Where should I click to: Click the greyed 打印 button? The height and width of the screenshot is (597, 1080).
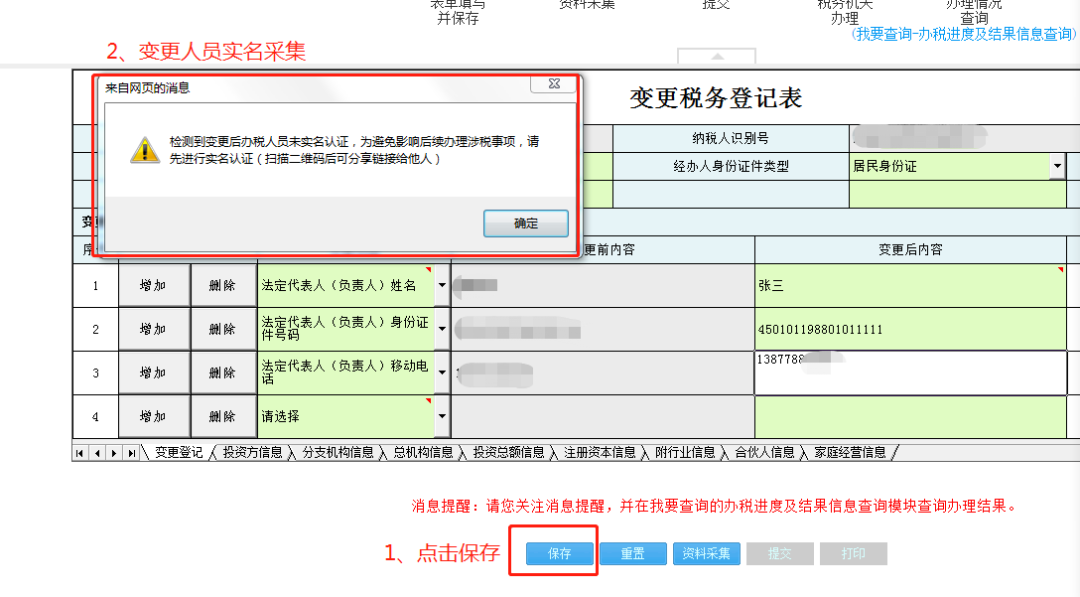click(x=853, y=554)
